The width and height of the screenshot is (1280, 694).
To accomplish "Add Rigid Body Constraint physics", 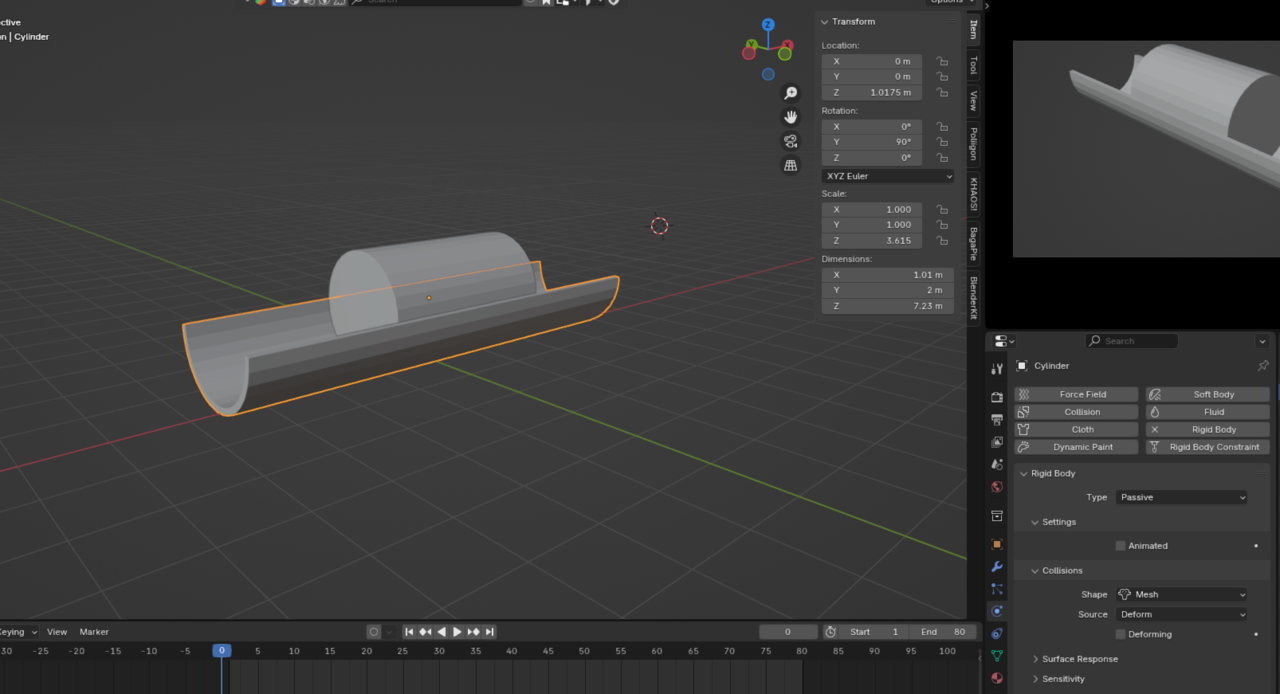I will pyautogui.click(x=1208, y=447).
